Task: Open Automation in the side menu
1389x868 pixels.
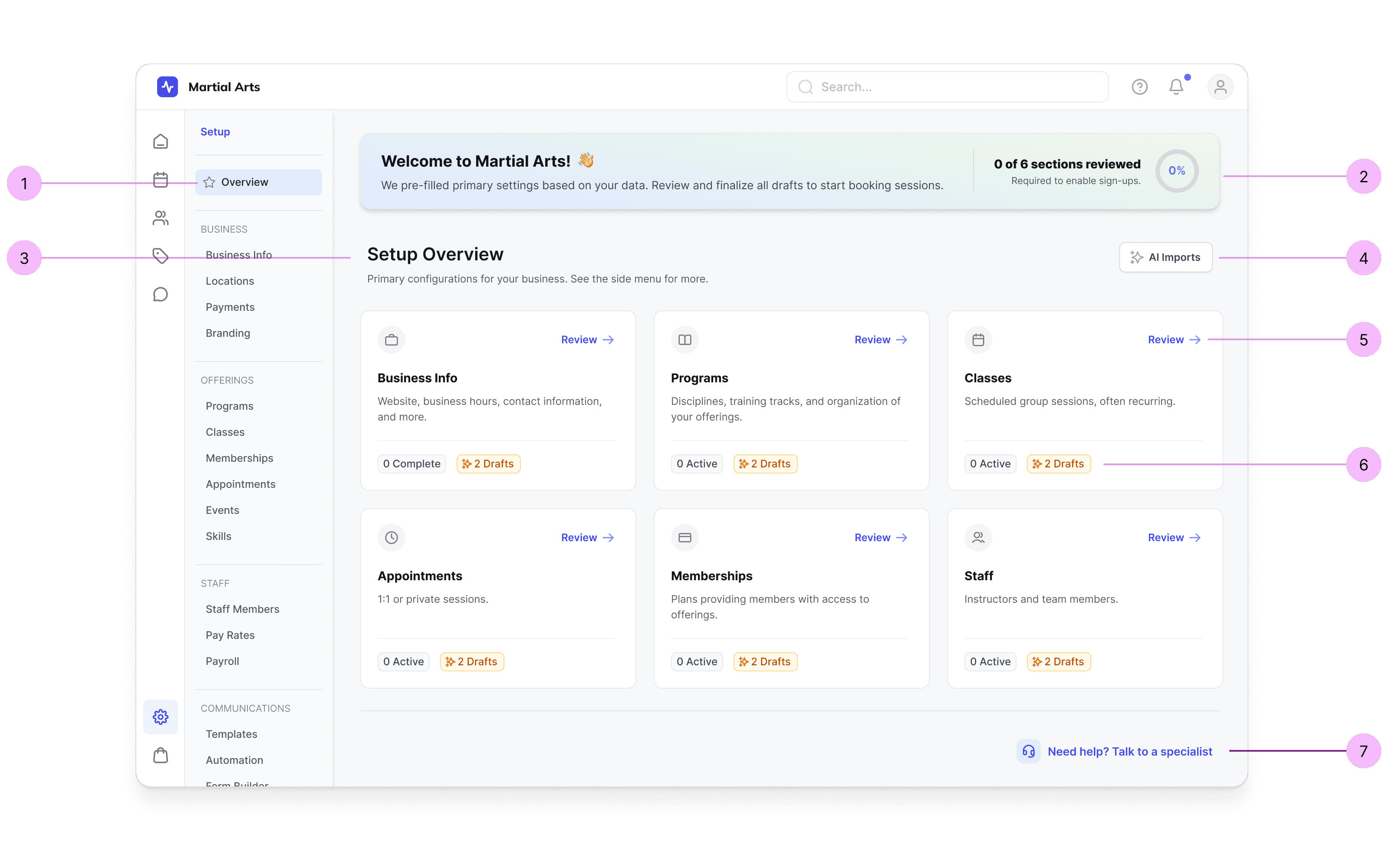Action: click(x=235, y=761)
